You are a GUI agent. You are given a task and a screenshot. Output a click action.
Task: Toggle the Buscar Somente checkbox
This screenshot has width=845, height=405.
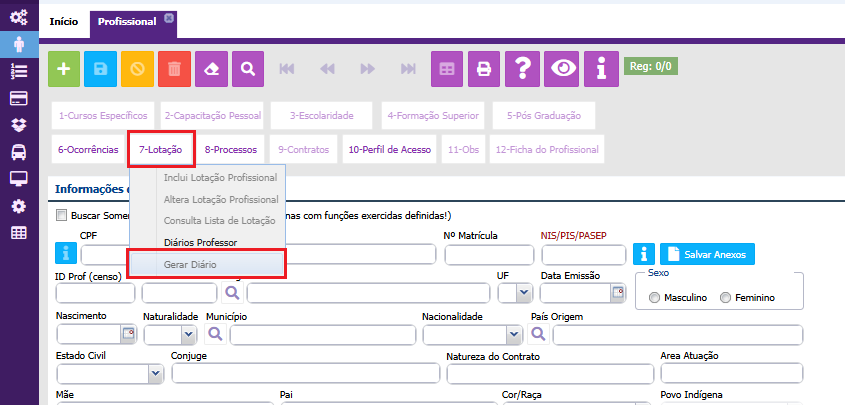62,215
